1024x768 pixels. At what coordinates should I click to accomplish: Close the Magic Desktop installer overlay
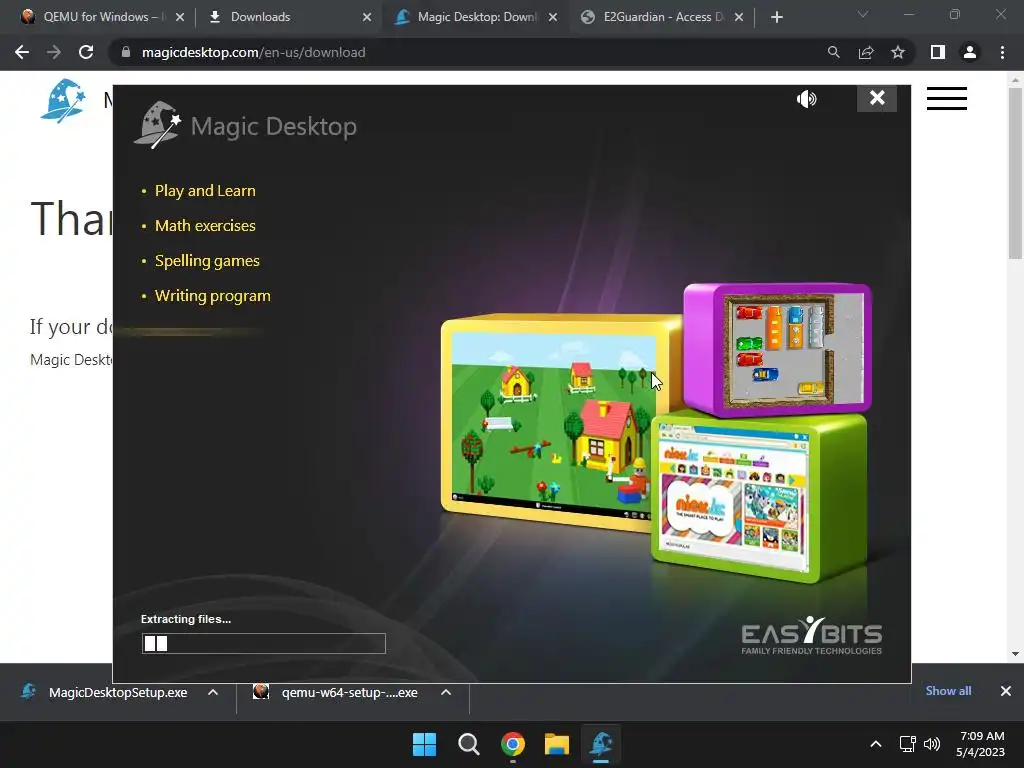click(876, 98)
